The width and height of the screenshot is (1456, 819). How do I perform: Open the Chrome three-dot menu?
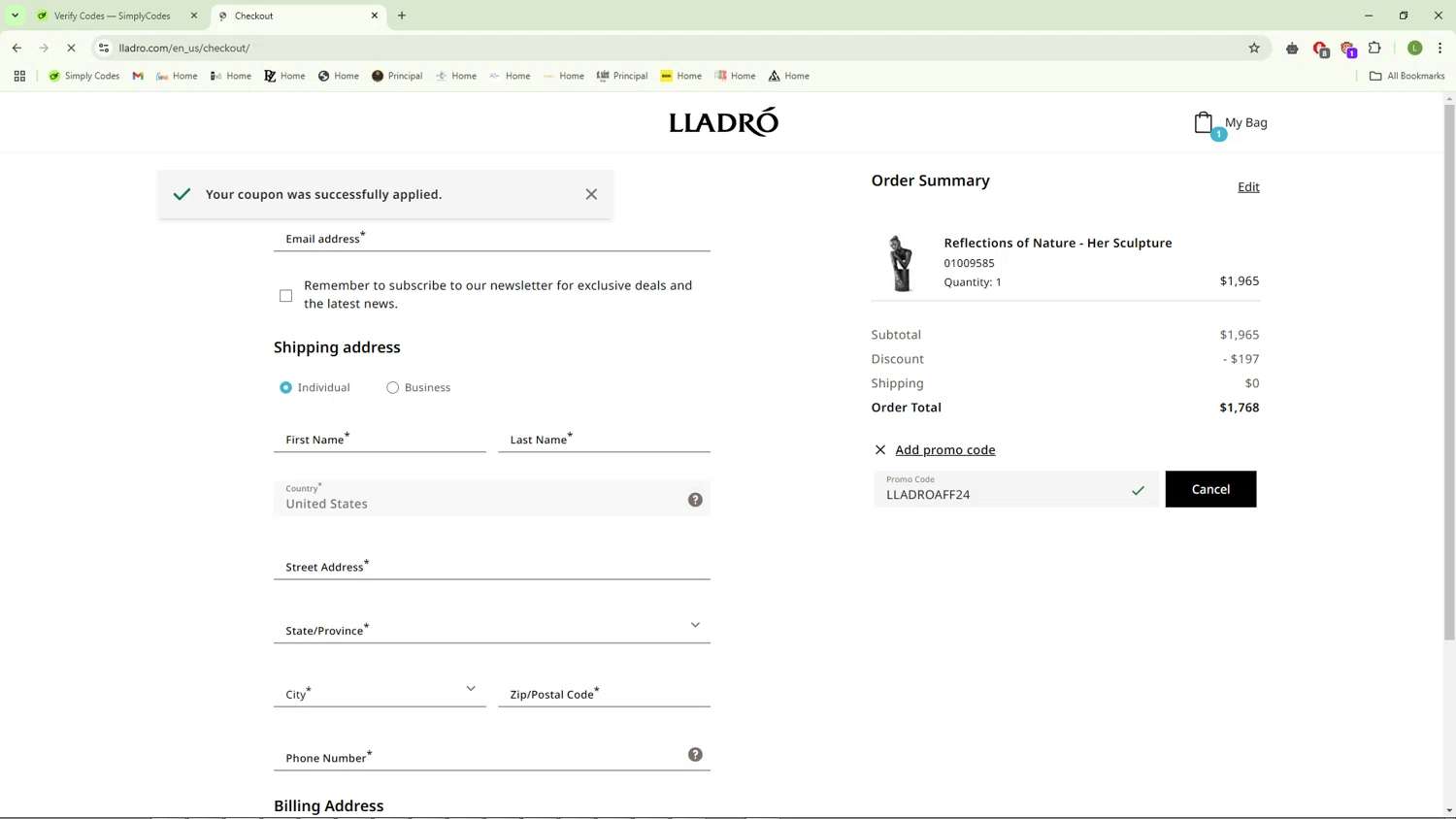pos(1440,48)
